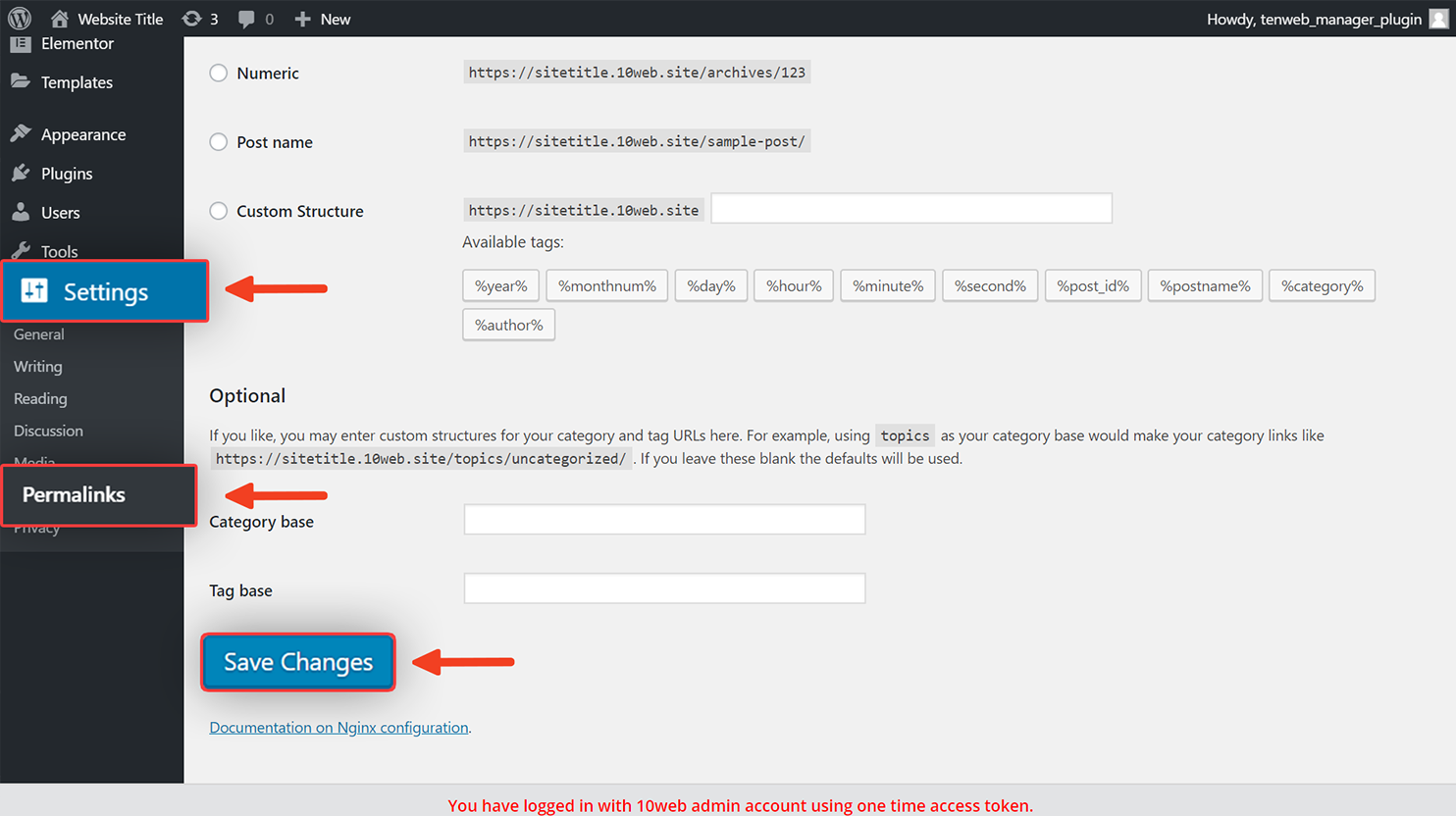The height and width of the screenshot is (816, 1456).
Task: Click the sample-post example URL
Action: (637, 140)
